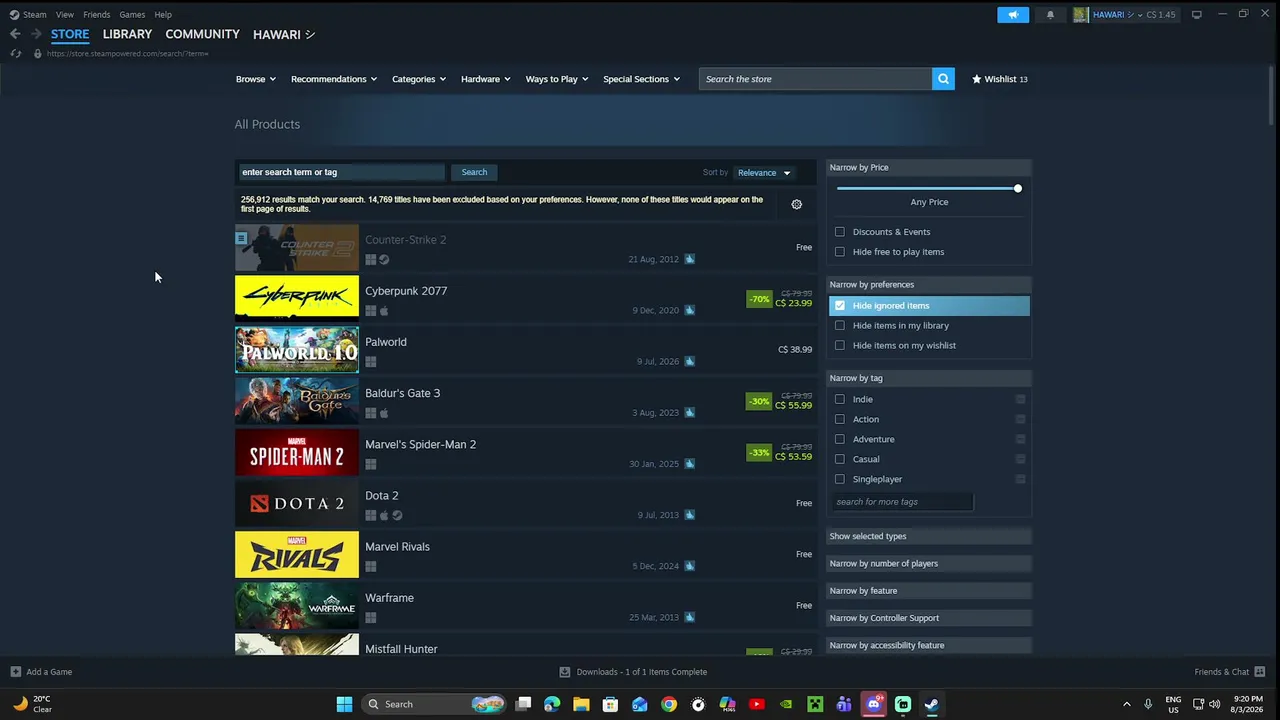Uncheck Hide ignored items
This screenshot has height=720, width=1280.
pyautogui.click(x=840, y=306)
